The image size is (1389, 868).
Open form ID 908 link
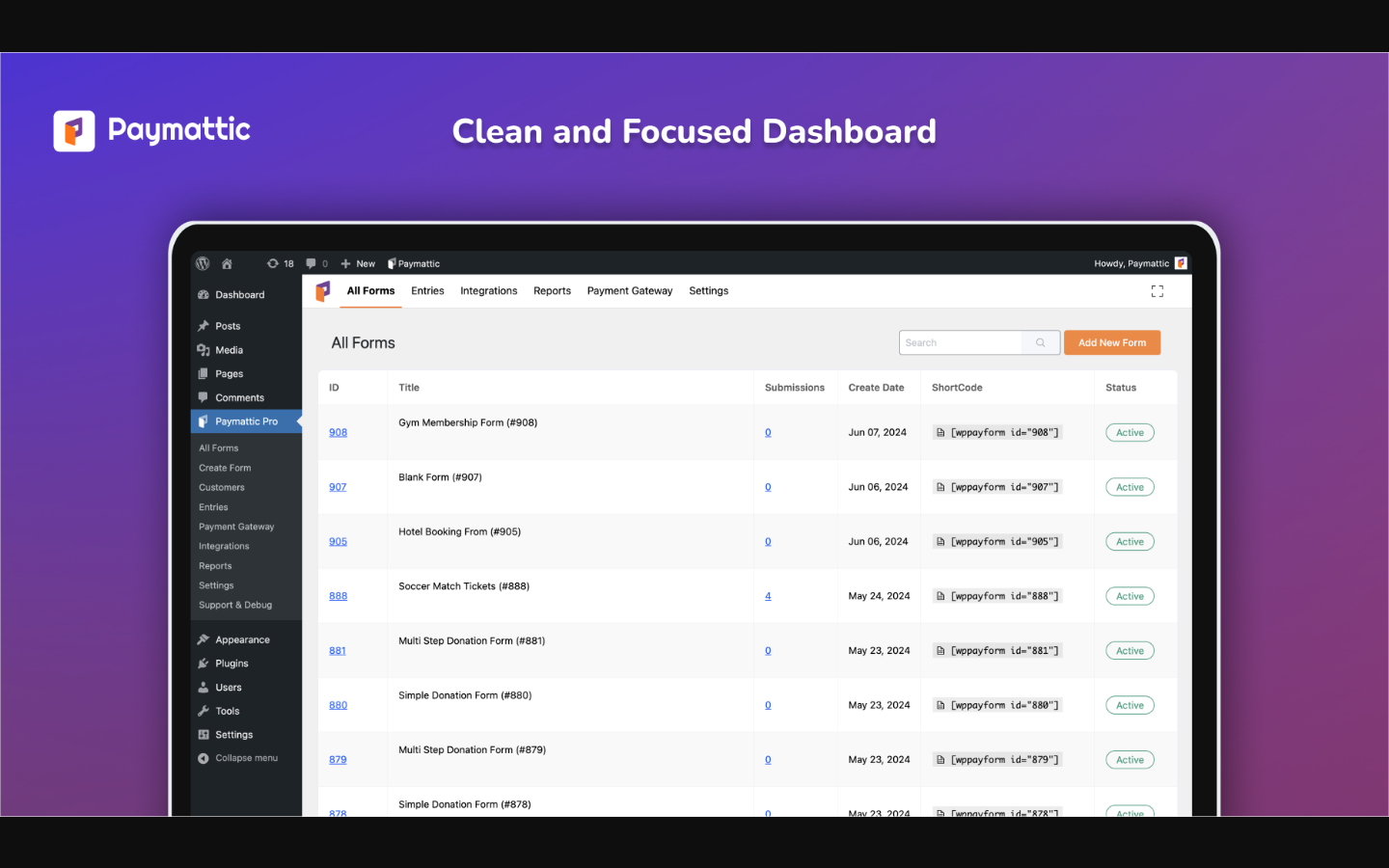coord(338,432)
